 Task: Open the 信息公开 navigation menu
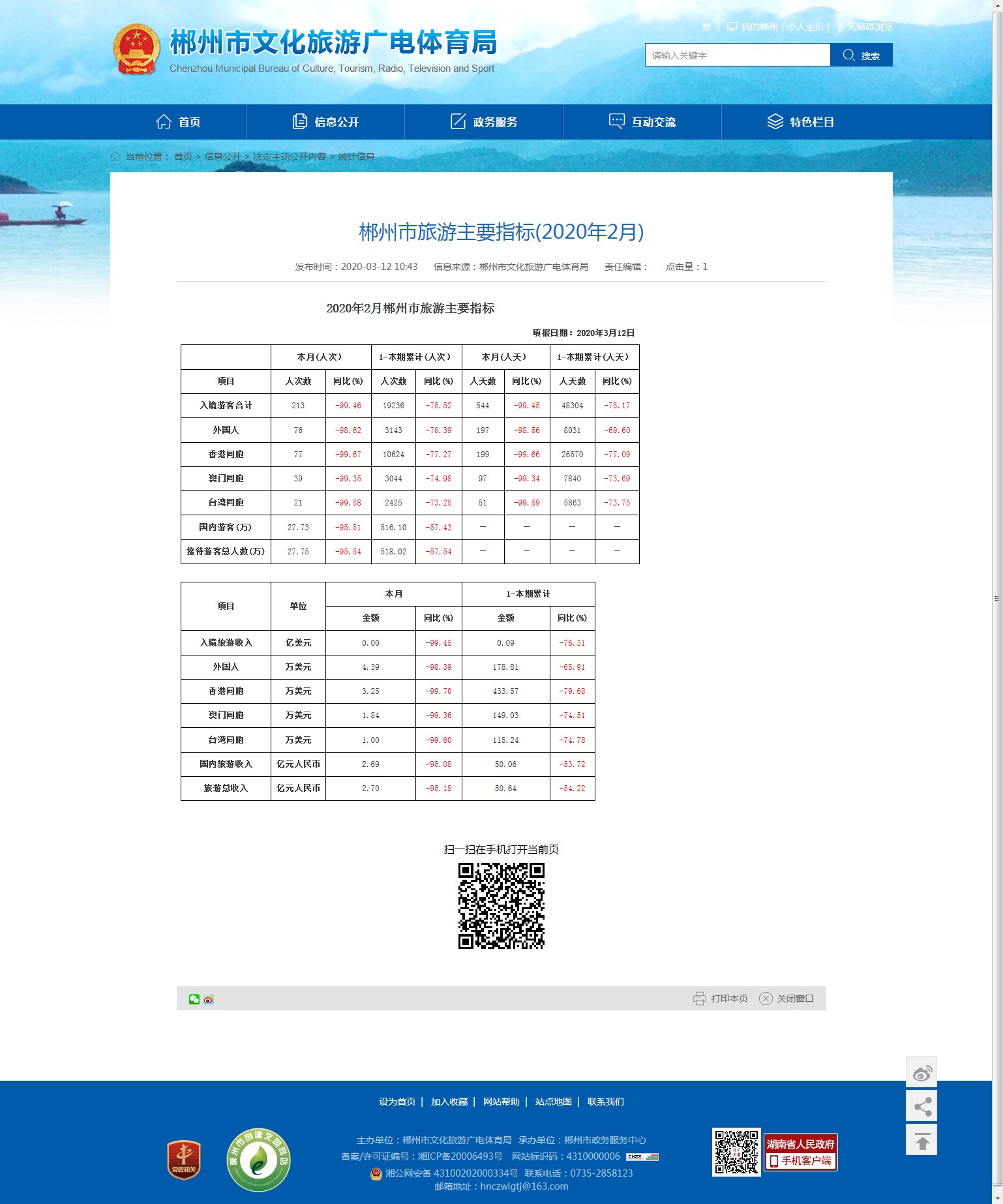tap(325, 122)
